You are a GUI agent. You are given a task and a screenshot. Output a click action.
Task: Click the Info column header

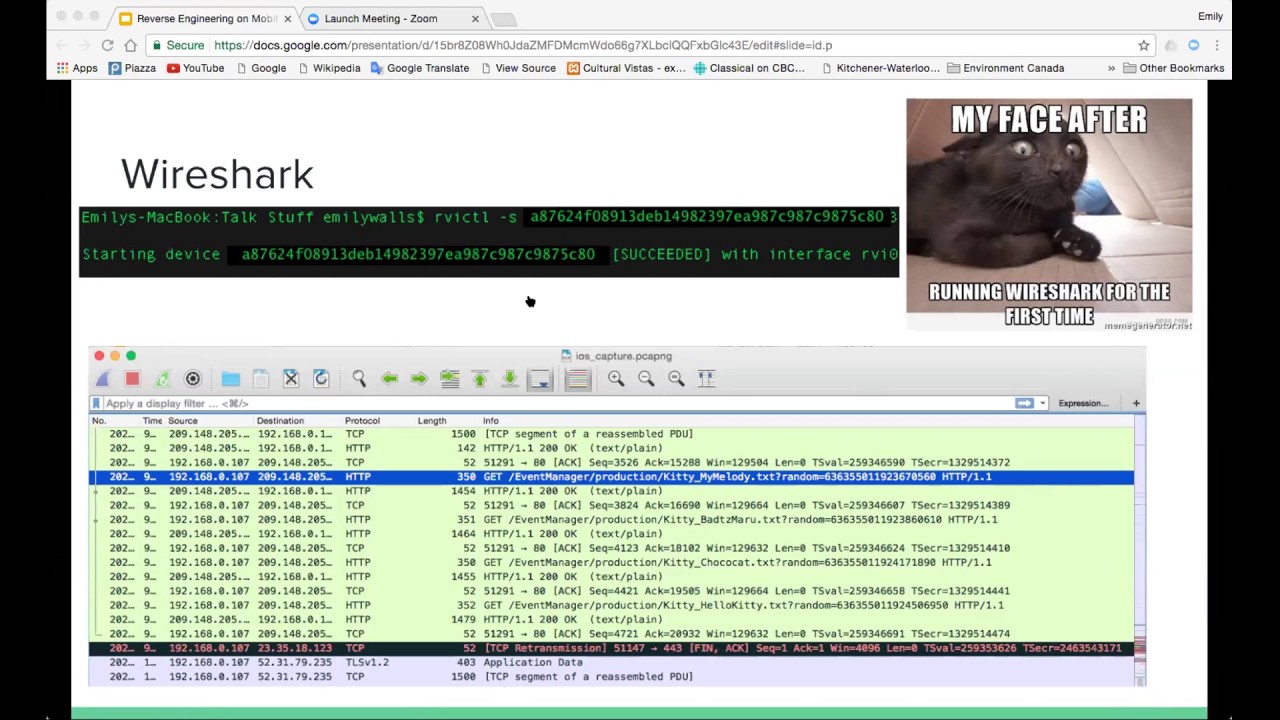[x=490, y=420]
